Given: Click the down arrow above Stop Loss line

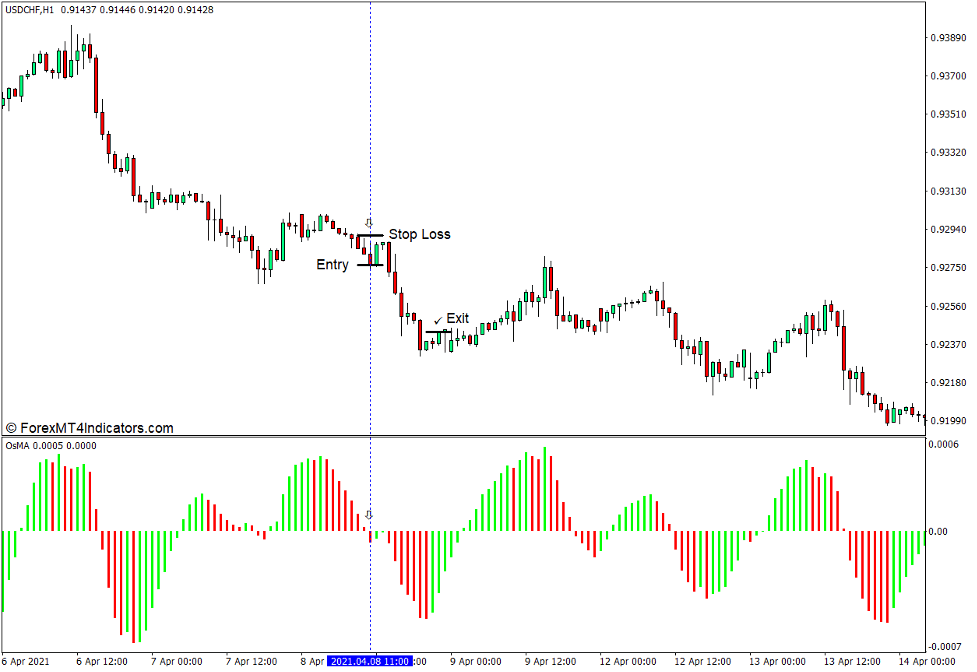Looking at the screenshot, I should (x=368, y=222).
